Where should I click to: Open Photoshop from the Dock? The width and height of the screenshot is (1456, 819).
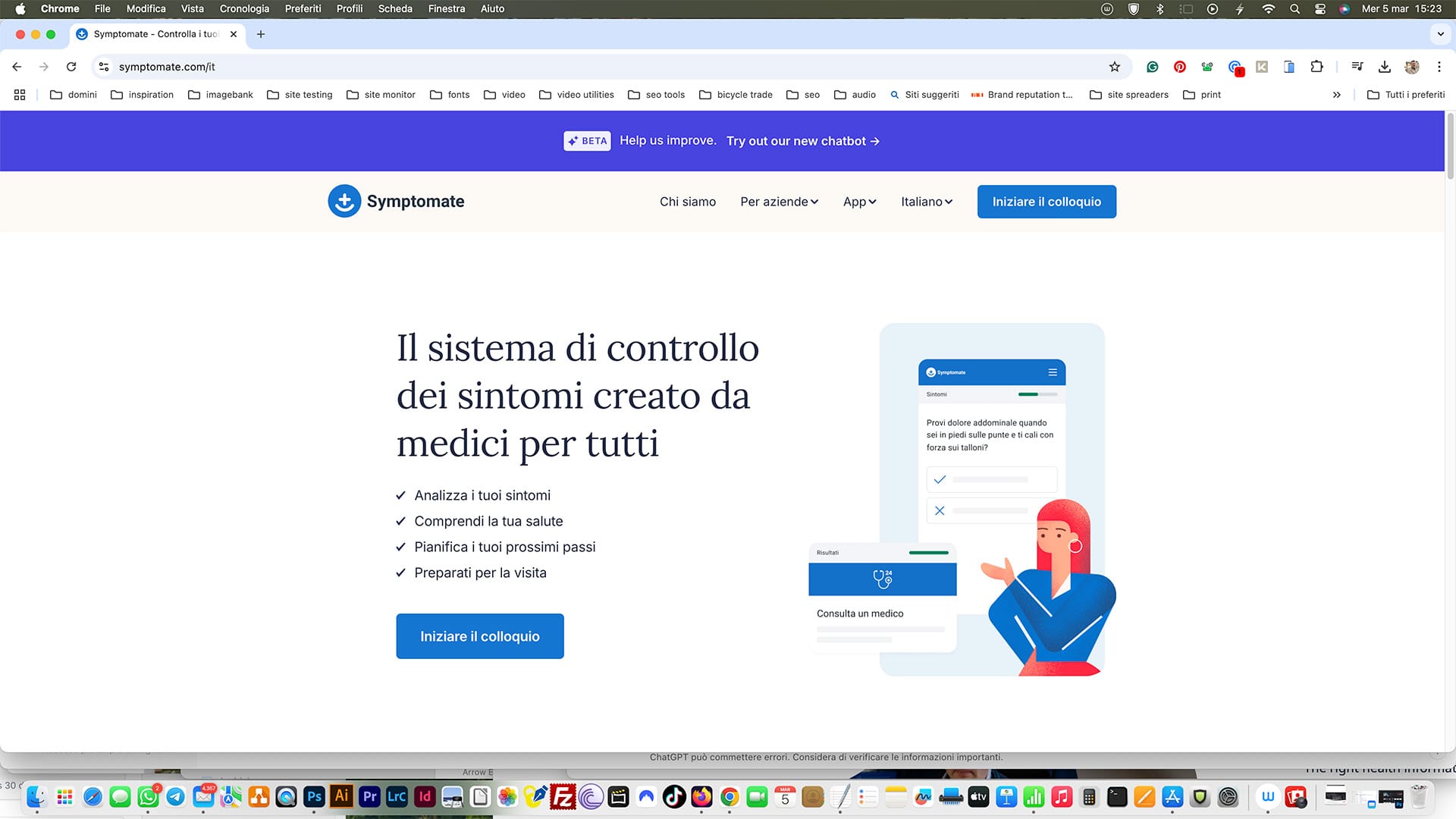314,796
